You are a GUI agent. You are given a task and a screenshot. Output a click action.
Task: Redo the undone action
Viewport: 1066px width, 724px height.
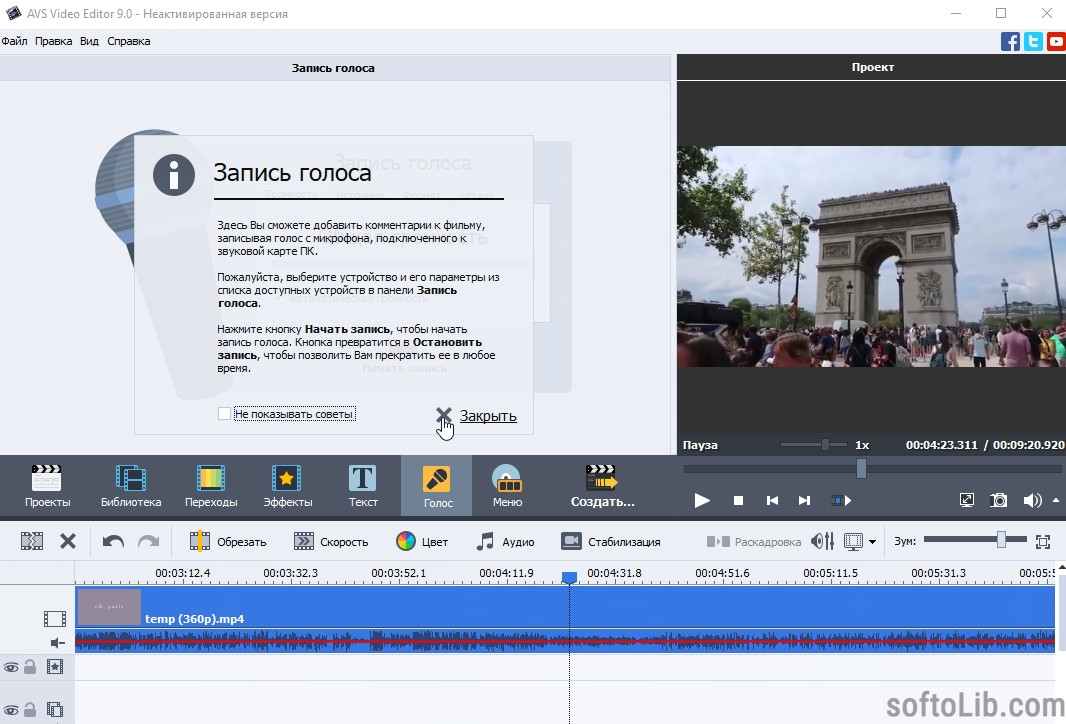148,541
